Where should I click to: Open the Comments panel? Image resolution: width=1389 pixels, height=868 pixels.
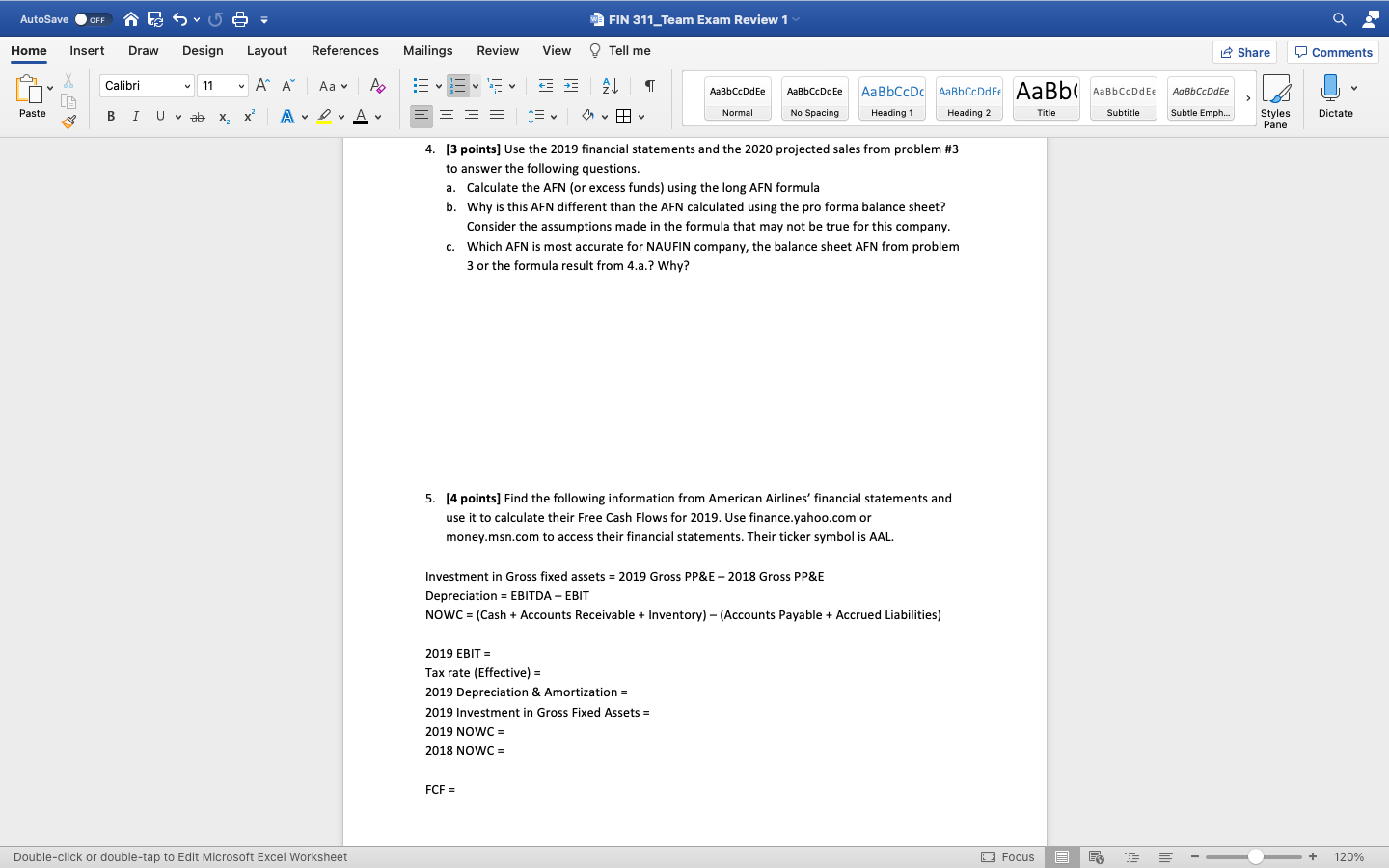tap(1332, 52)
